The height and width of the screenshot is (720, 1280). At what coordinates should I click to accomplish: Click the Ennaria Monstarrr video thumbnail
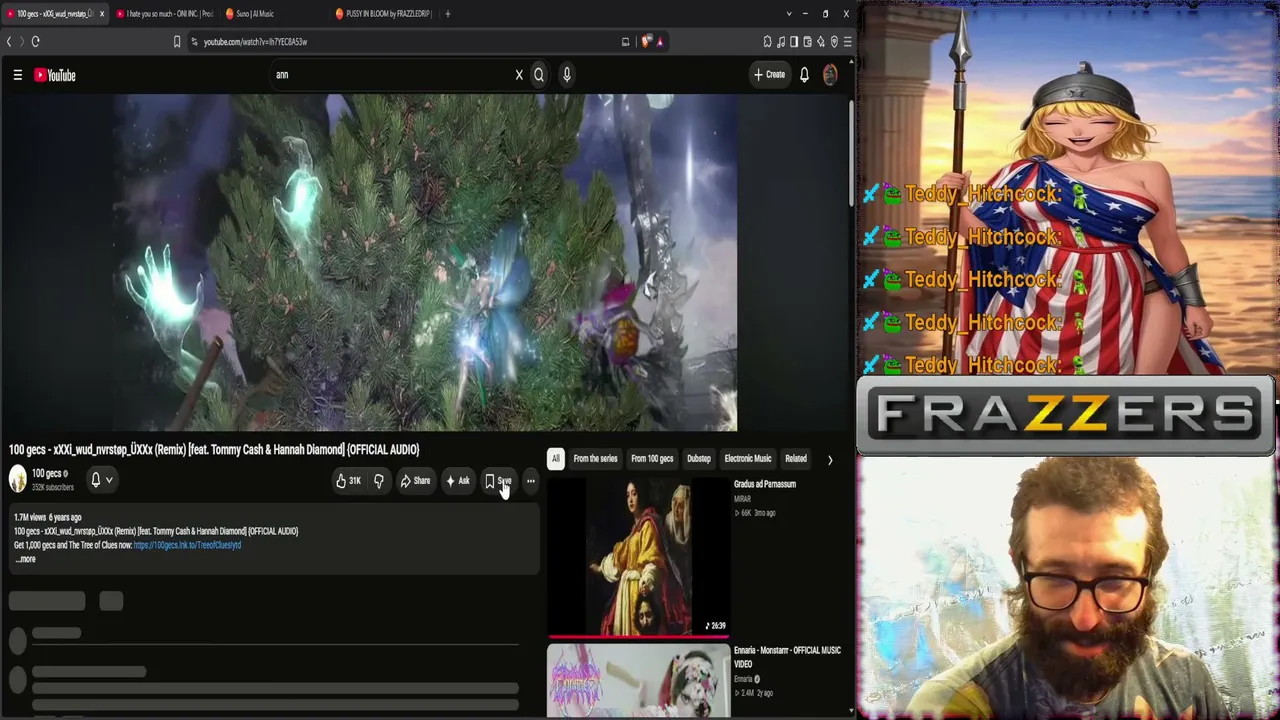(638, 681)
